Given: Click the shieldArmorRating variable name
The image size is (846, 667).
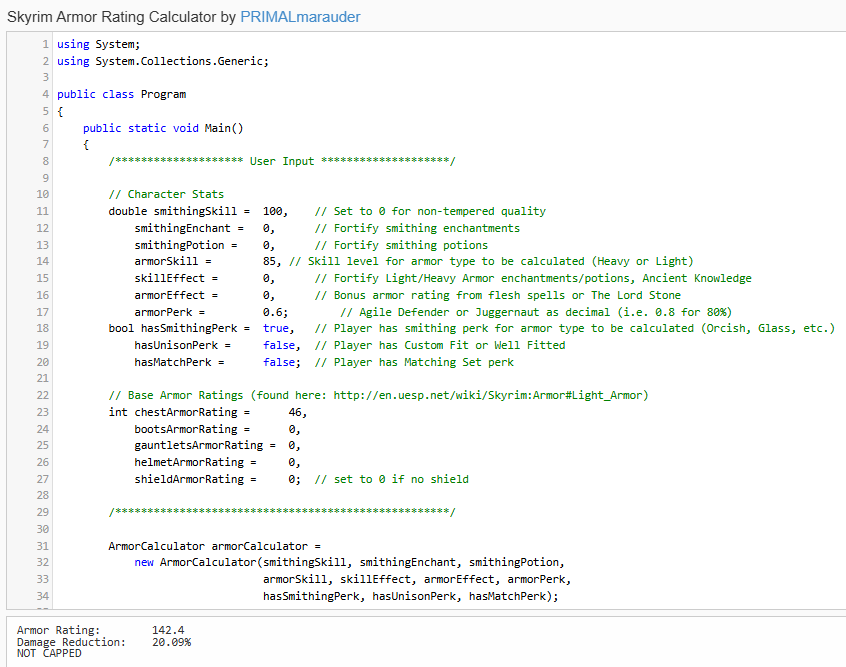Looking at the screenshot, I should pos(189,479).
